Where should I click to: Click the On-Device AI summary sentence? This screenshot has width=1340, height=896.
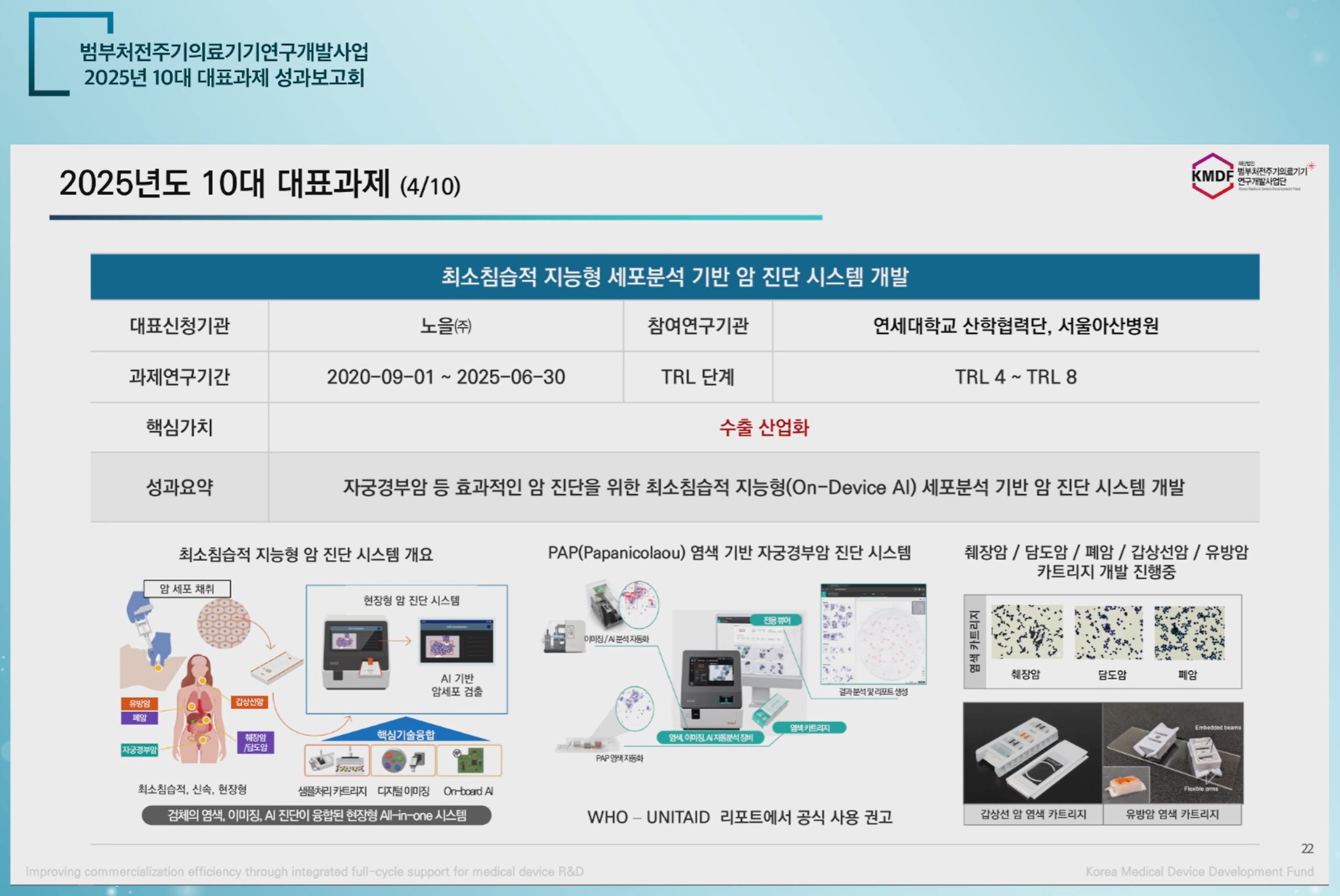click(x=764, y=487)
